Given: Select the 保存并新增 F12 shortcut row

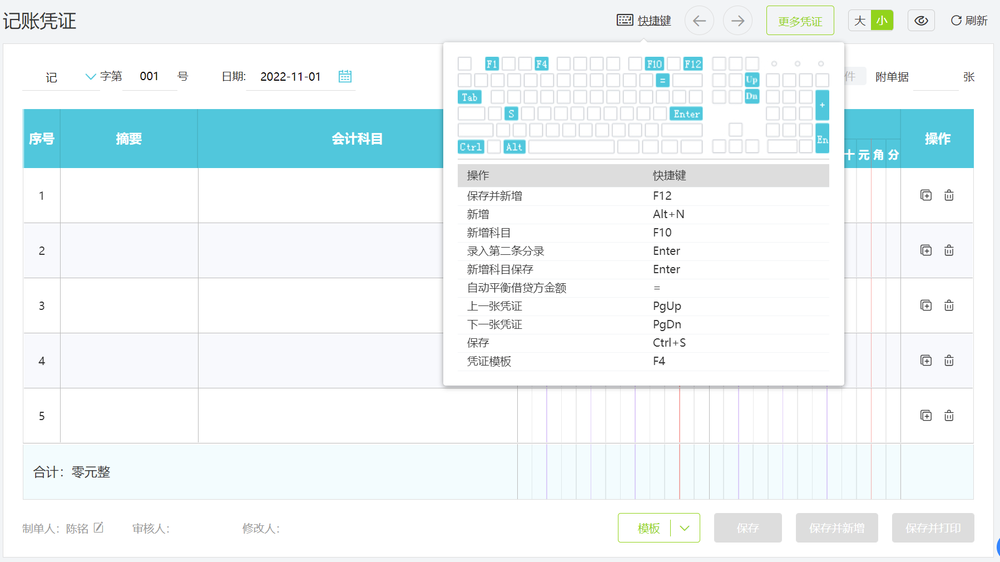Looking at the screenshot, I should coord(643,196).
